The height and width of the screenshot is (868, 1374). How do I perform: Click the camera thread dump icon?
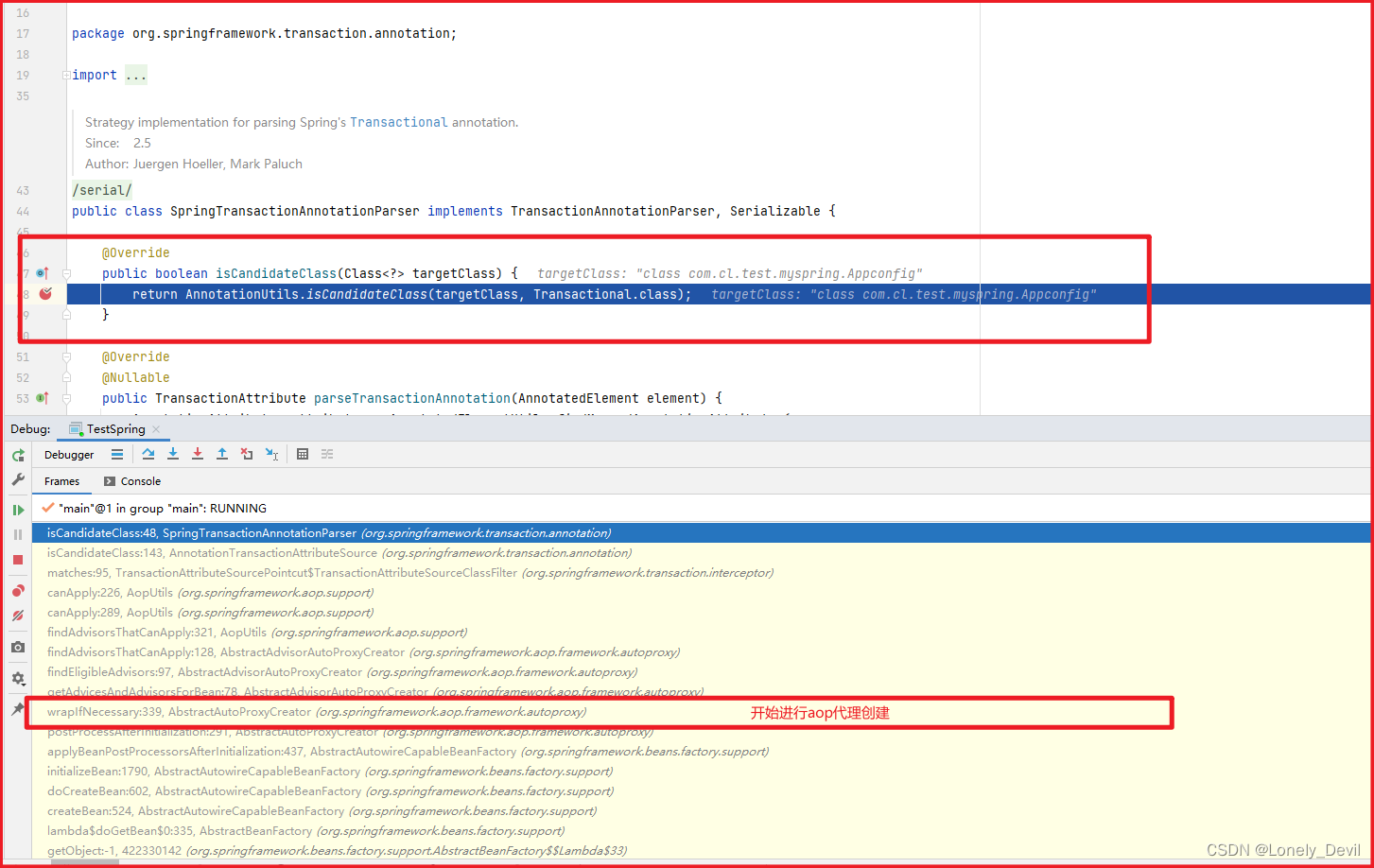tap(18, 648)
